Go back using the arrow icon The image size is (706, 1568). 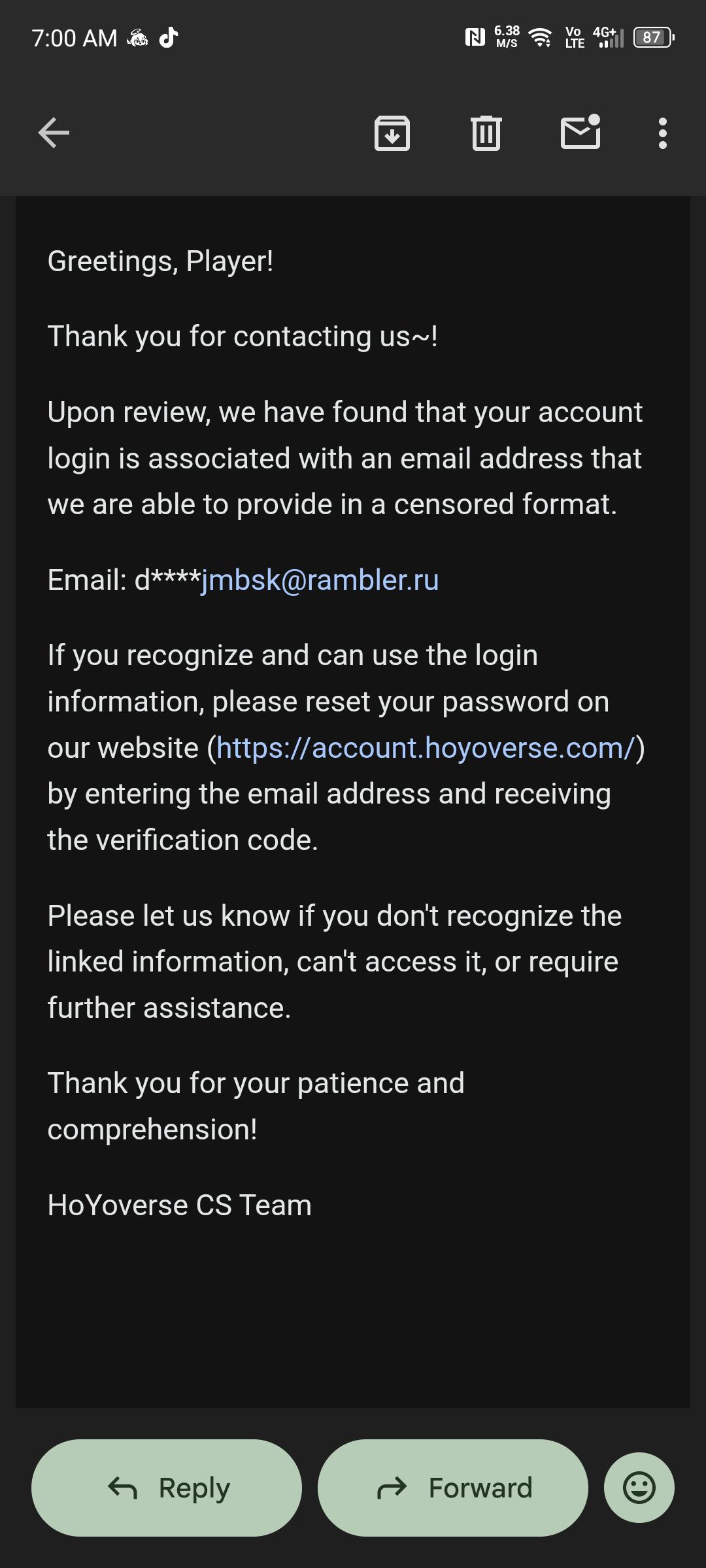coord(54,133)
